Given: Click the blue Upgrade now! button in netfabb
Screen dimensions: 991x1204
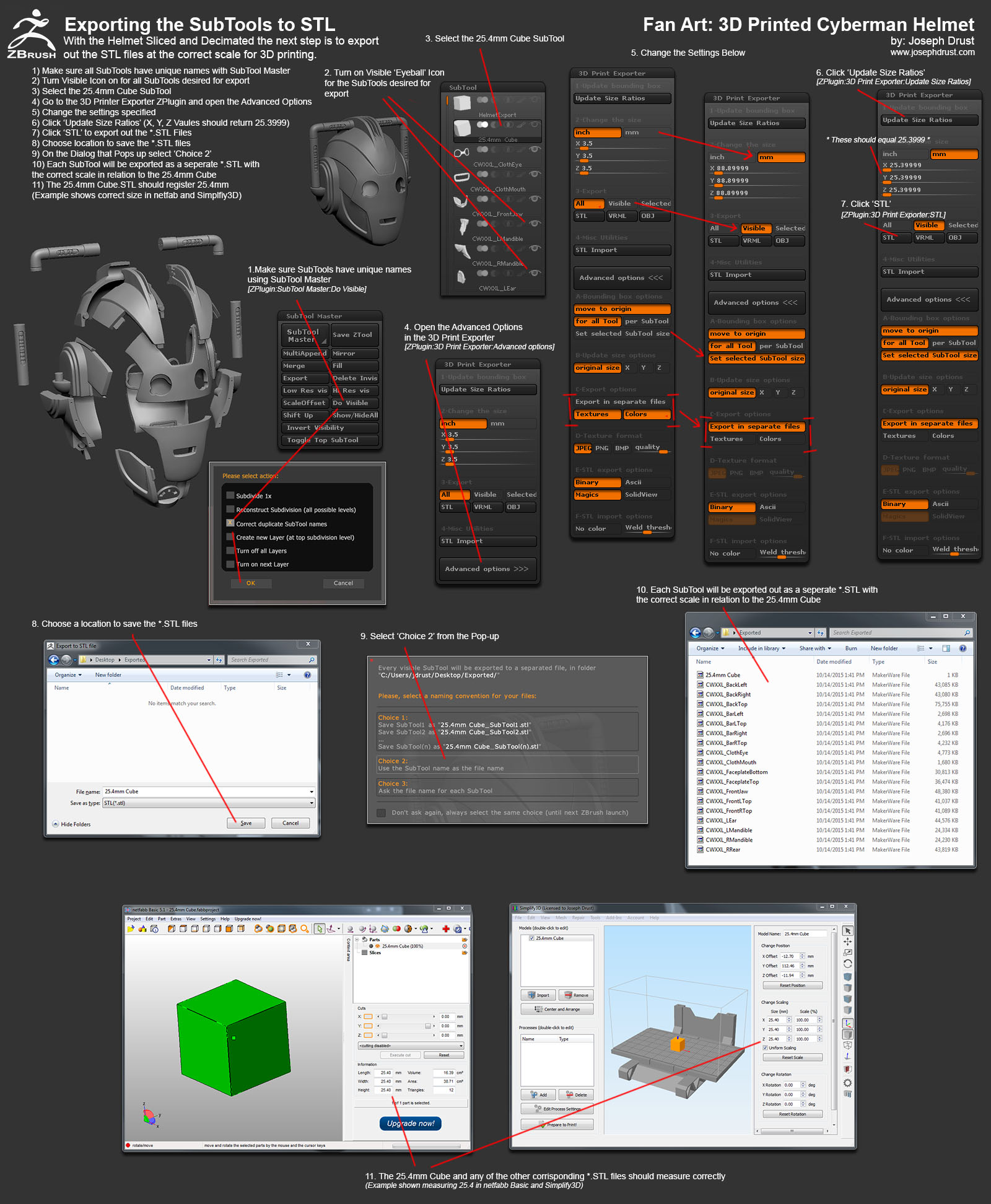Looking at the screenshot, I should pos(411,1123).
